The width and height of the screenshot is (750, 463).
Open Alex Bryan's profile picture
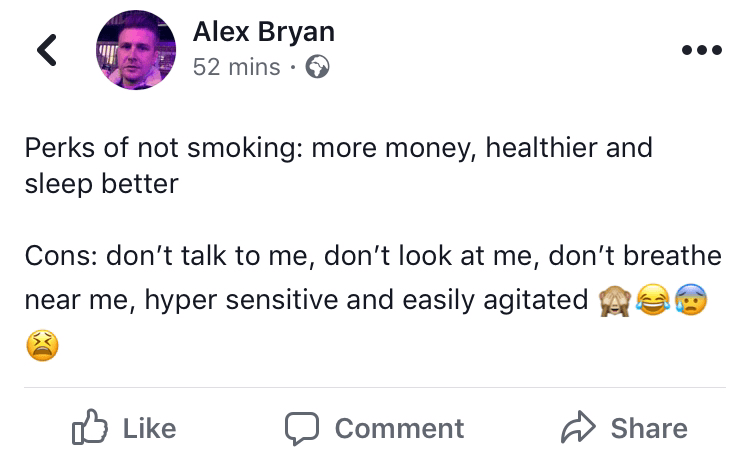coord(135,50)
